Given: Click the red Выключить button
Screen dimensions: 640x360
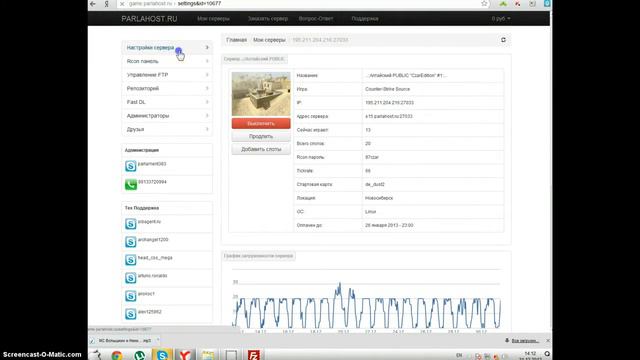Looking at the screenshot, I should point(261,123).
